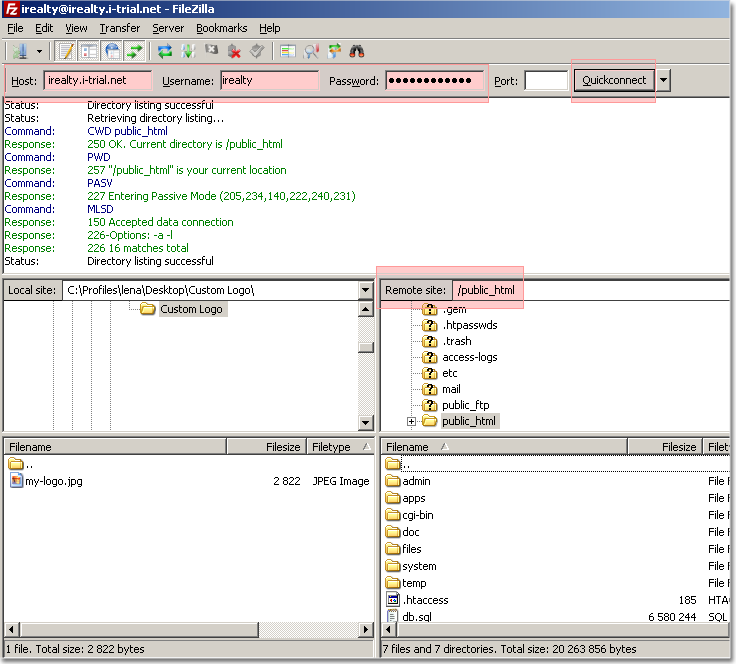Click the local tree scroll up arrow
The height and width of the screenshot is (664, 736).
pos(366,309)
